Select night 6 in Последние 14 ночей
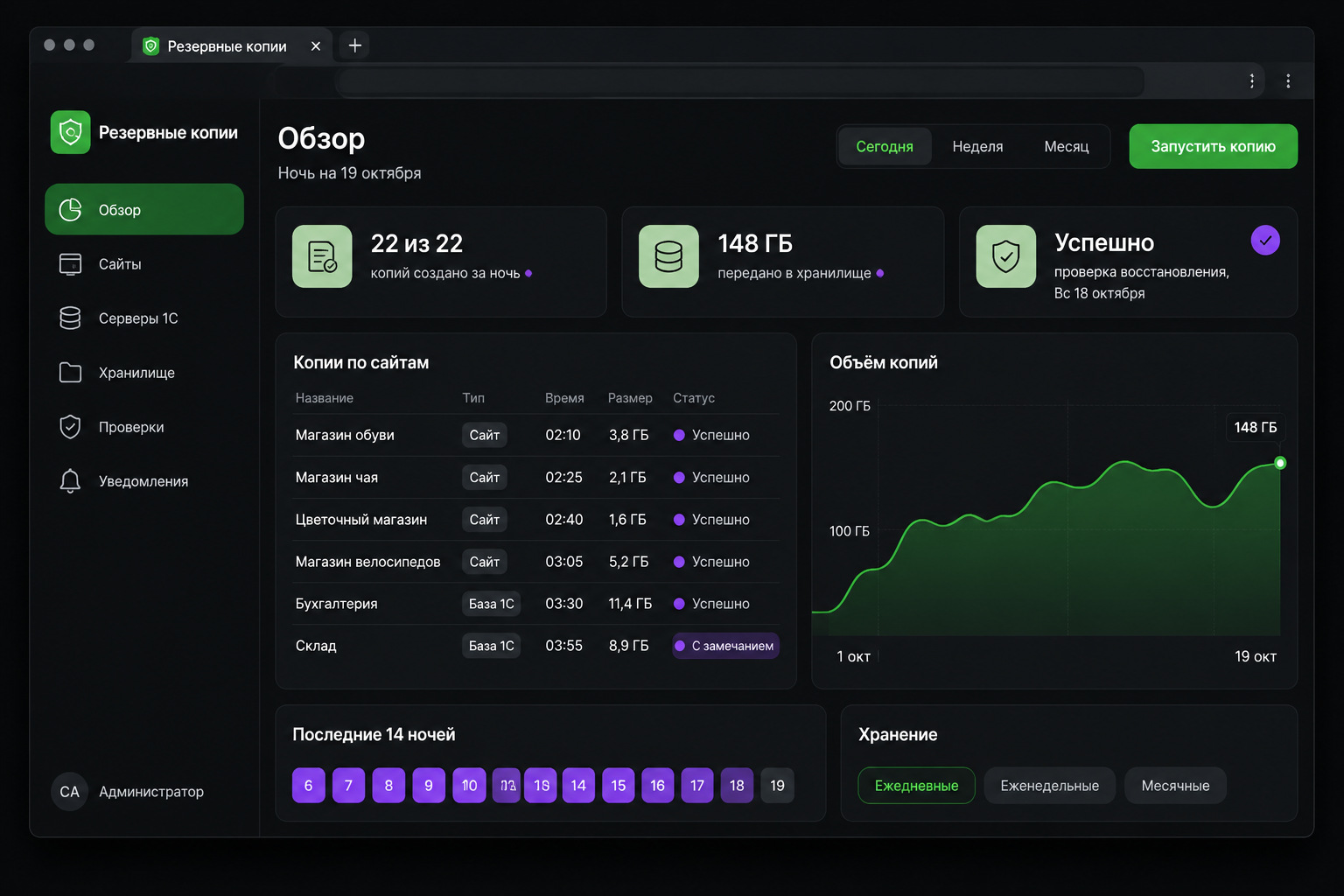This screenshot has width=1344, height=896. tap(308, 786)
